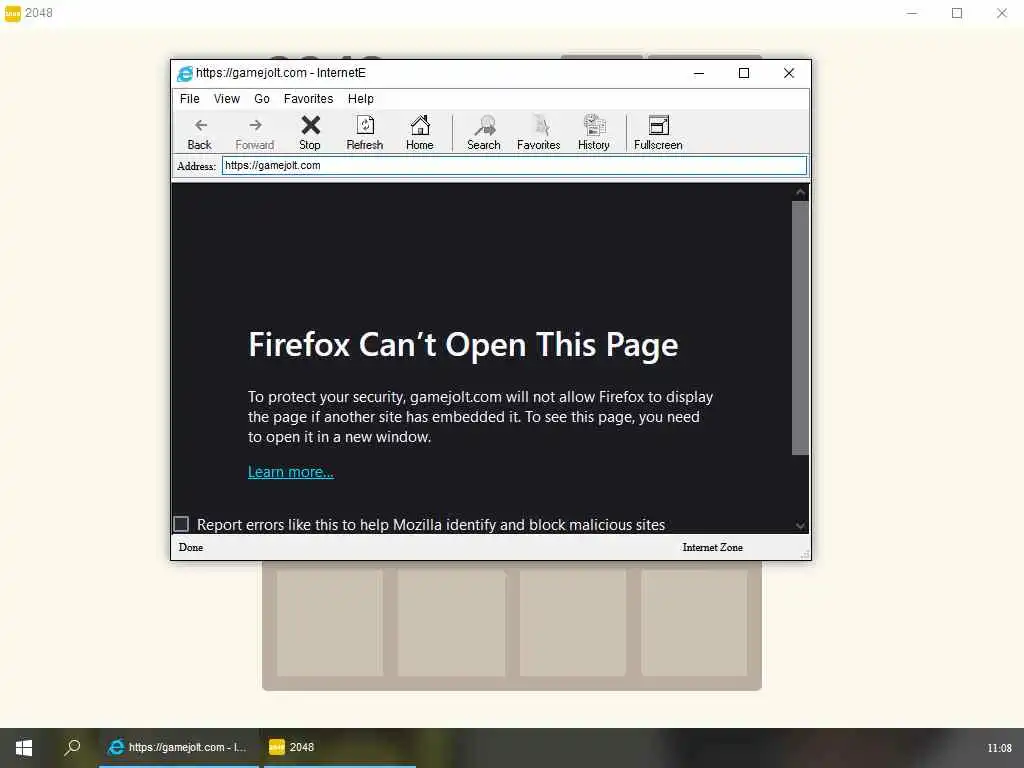
Task: Maximize the 2048 app window
Action: (957, 13)
